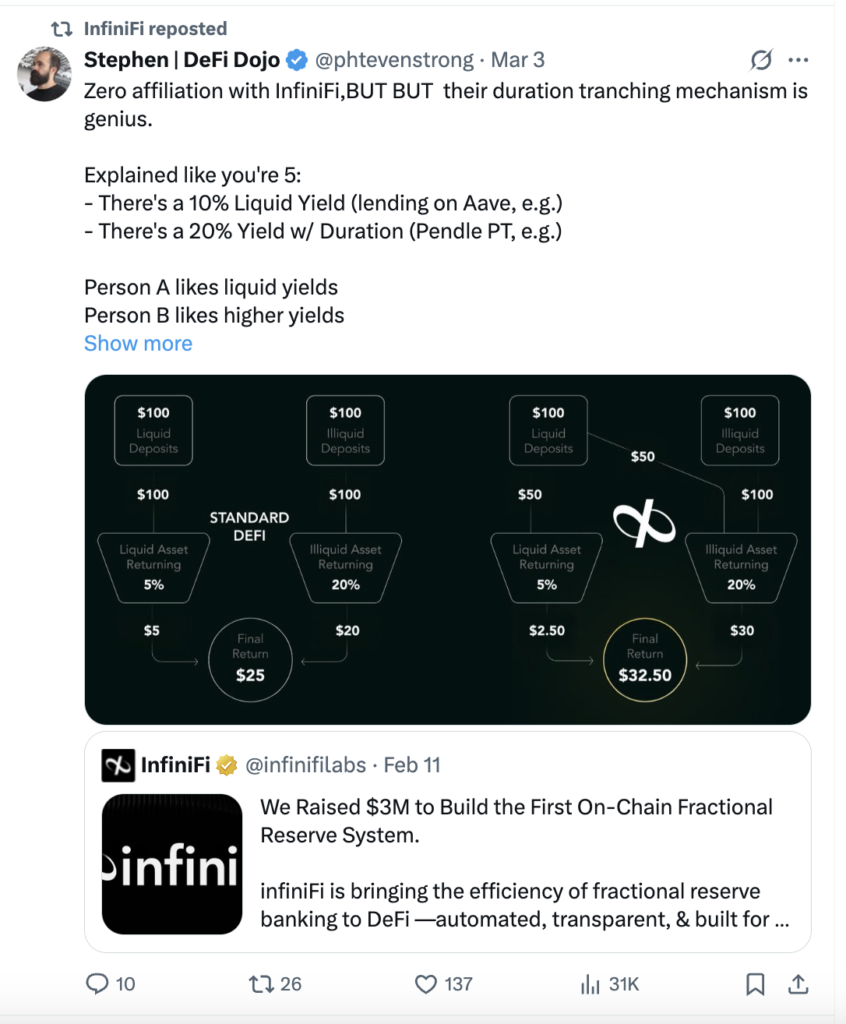Screen dimensions: 846x1024
Task: Open Stephen's profile avatar
Action: point(44,73)
